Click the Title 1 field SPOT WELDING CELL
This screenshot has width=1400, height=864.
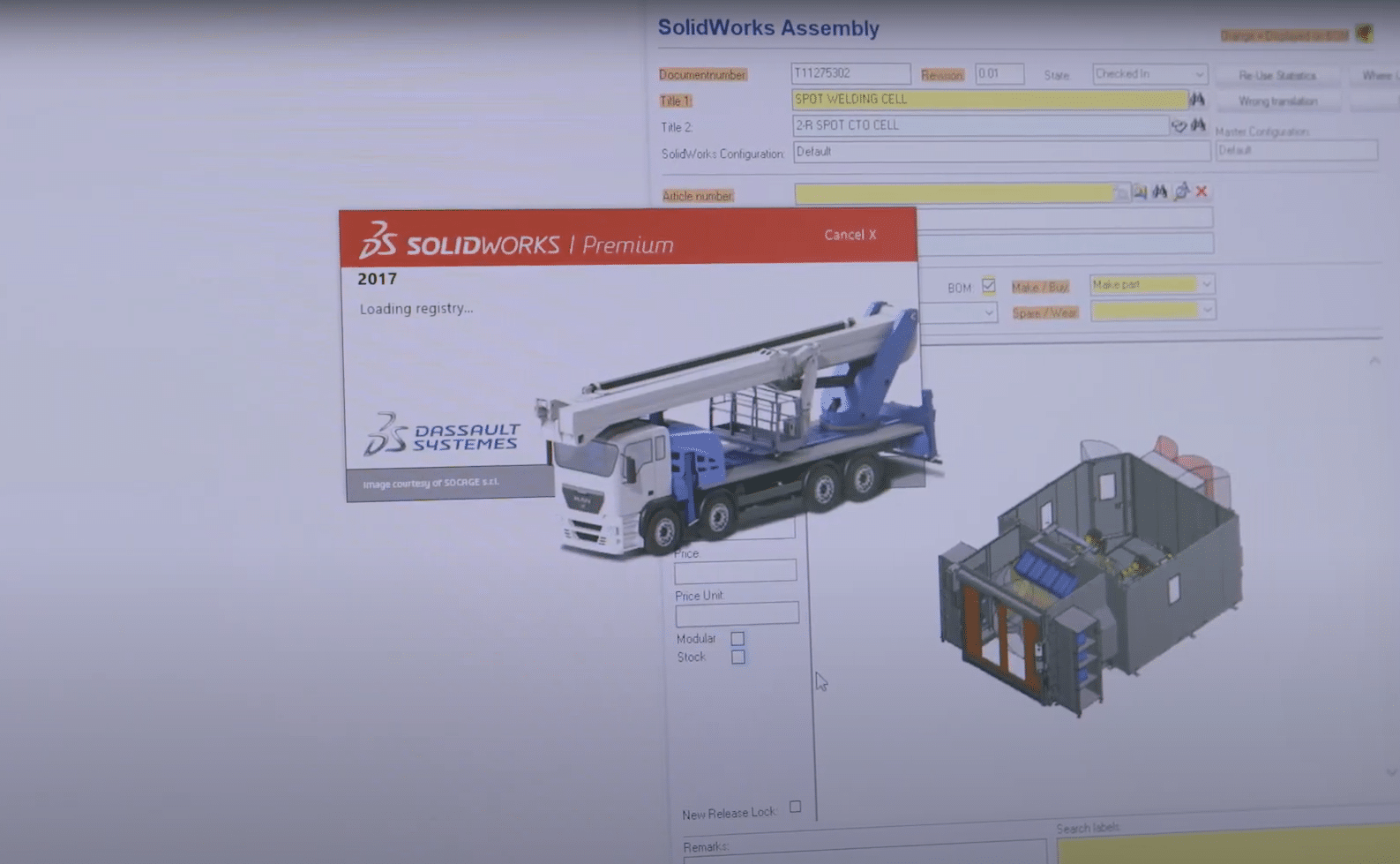[x=989, y=100]
